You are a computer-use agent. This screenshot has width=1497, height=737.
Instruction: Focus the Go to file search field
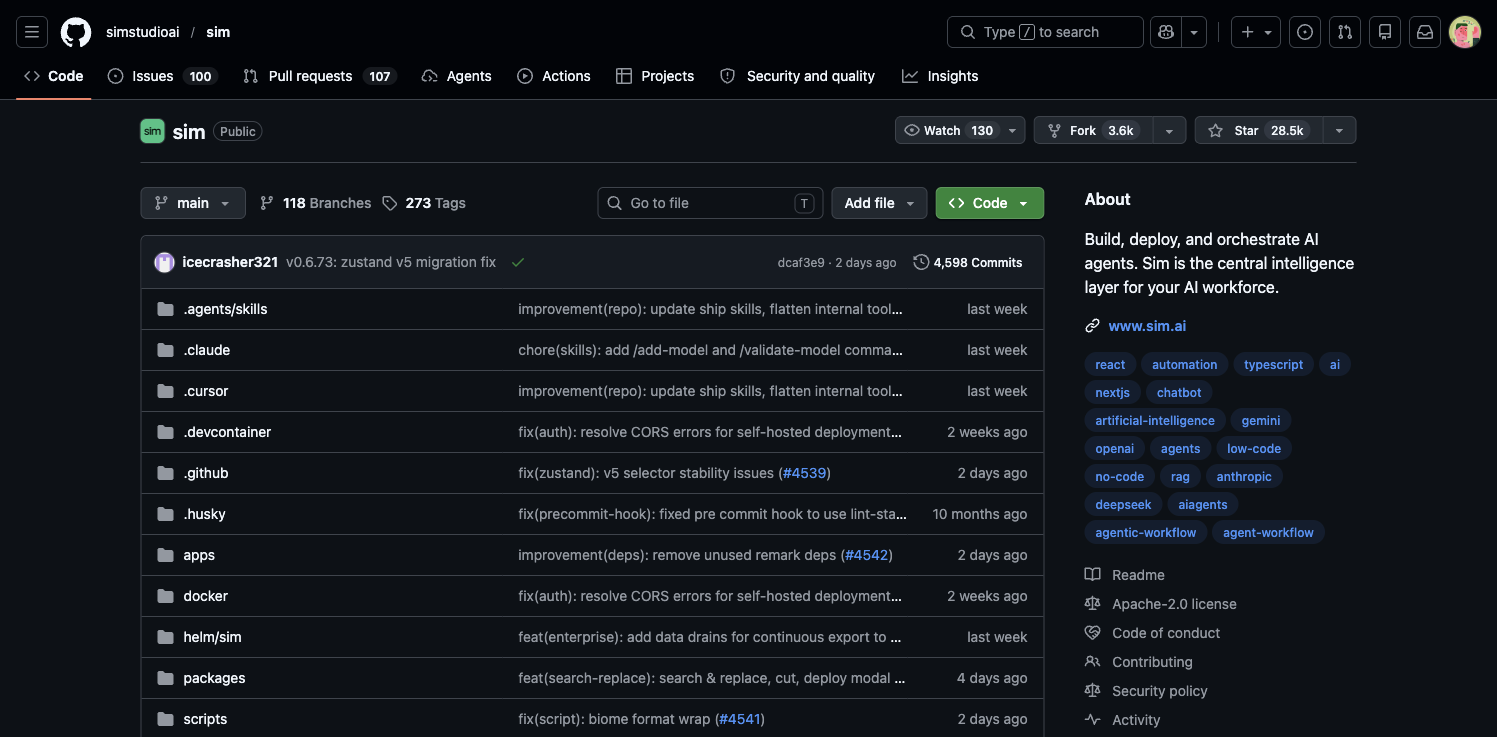click(710, 203)
